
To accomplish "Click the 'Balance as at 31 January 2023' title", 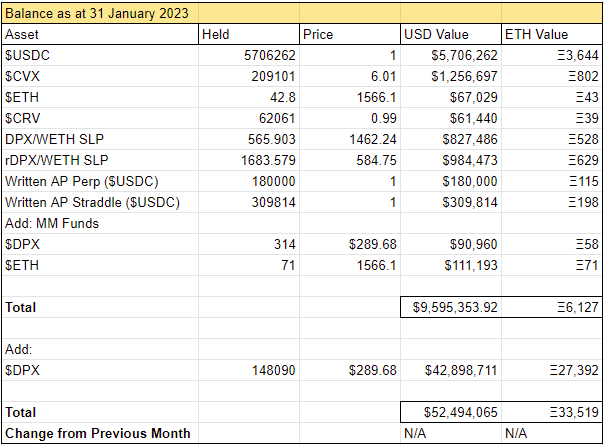I will click(97, 13).
